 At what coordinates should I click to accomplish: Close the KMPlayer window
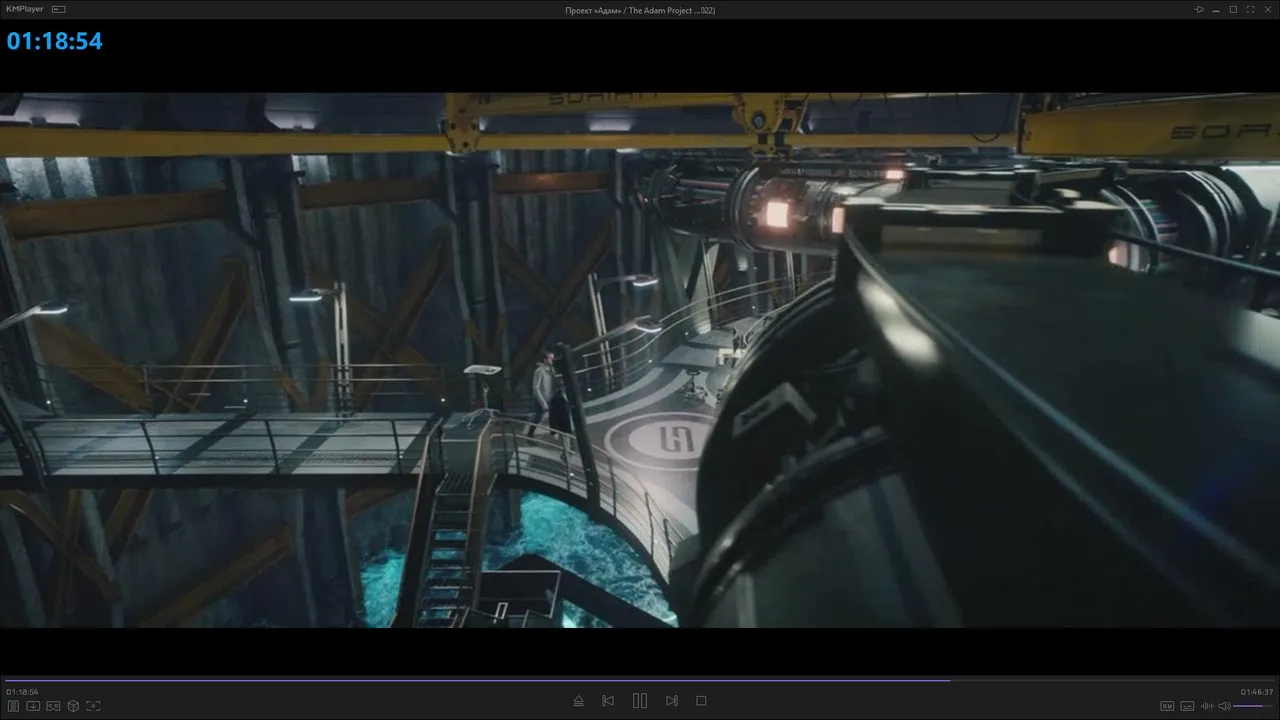pyautogui.click(x=1268, y=9)
